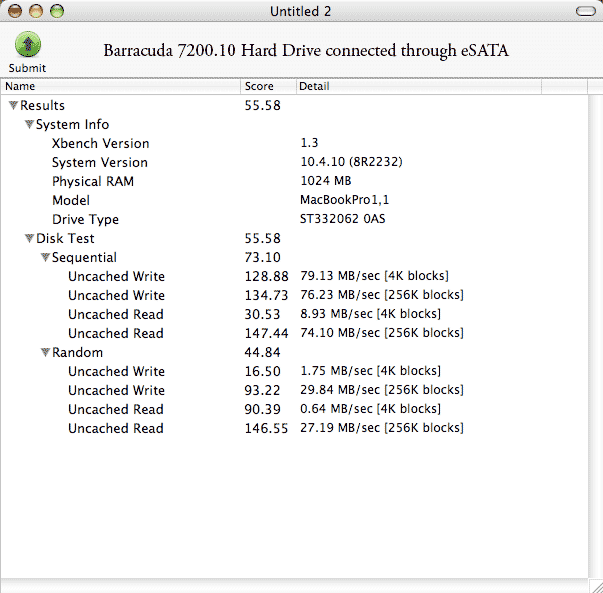Collapse the Disk Test disclosure triangle
The width and height of the screenshot is (603, 593).
pos(29,238)
